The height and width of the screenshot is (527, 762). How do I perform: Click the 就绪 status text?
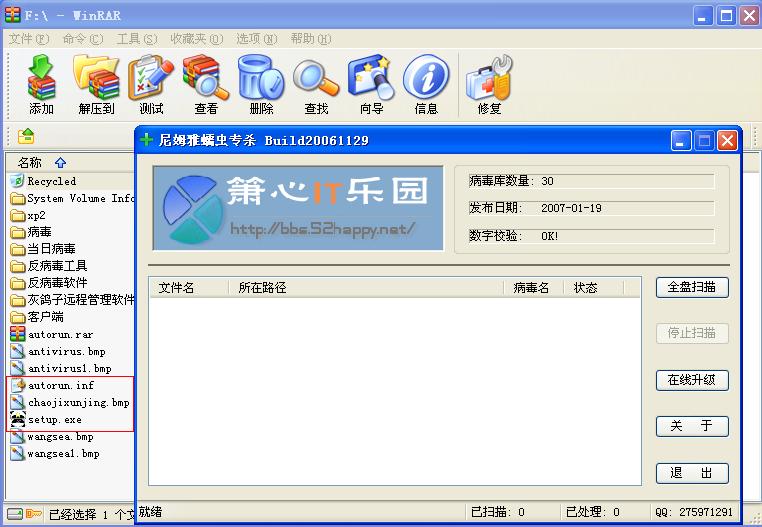point(150,512)
